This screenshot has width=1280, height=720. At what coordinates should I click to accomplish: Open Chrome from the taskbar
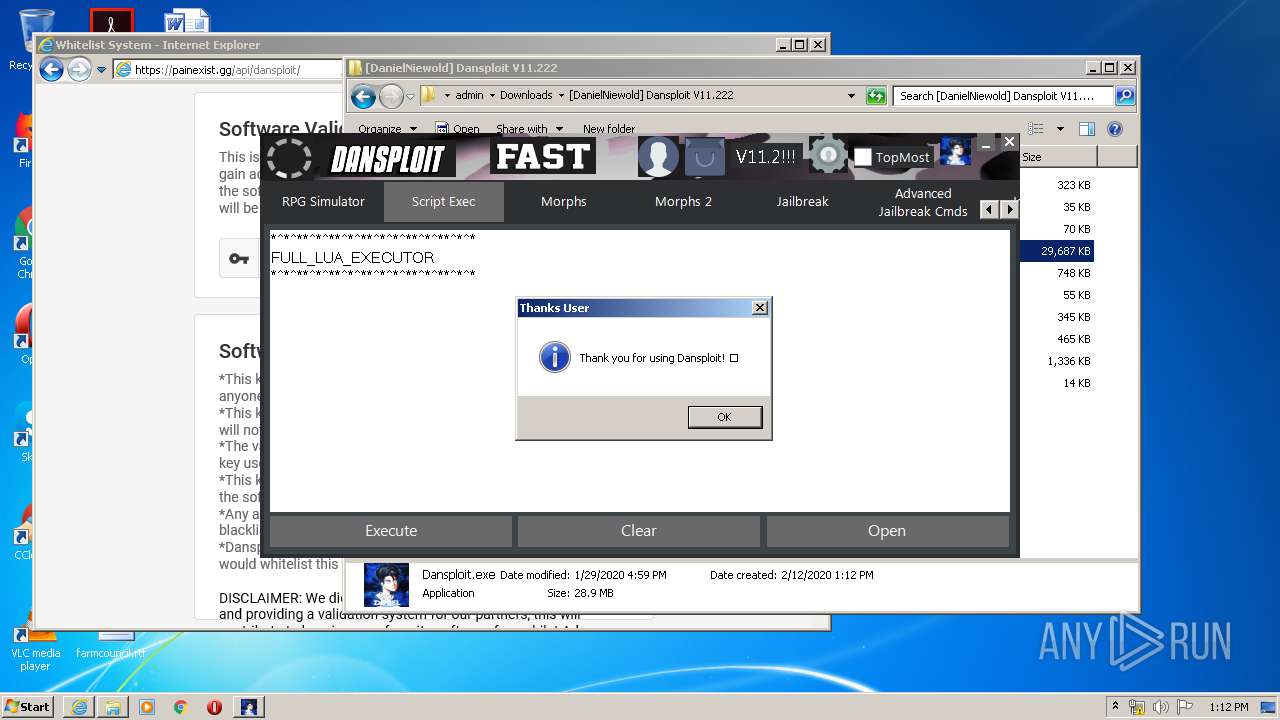tap(180, 707)
